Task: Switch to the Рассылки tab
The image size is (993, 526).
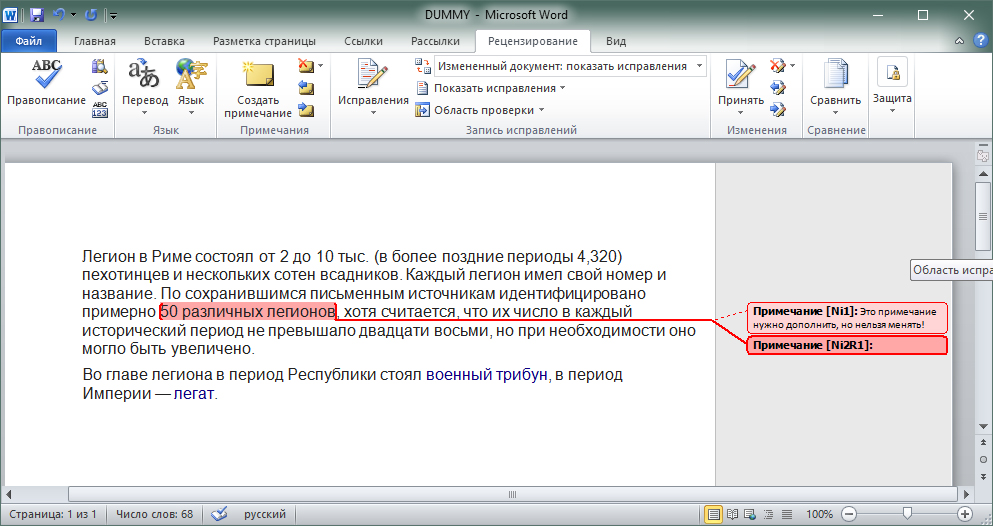Action: 435,42
